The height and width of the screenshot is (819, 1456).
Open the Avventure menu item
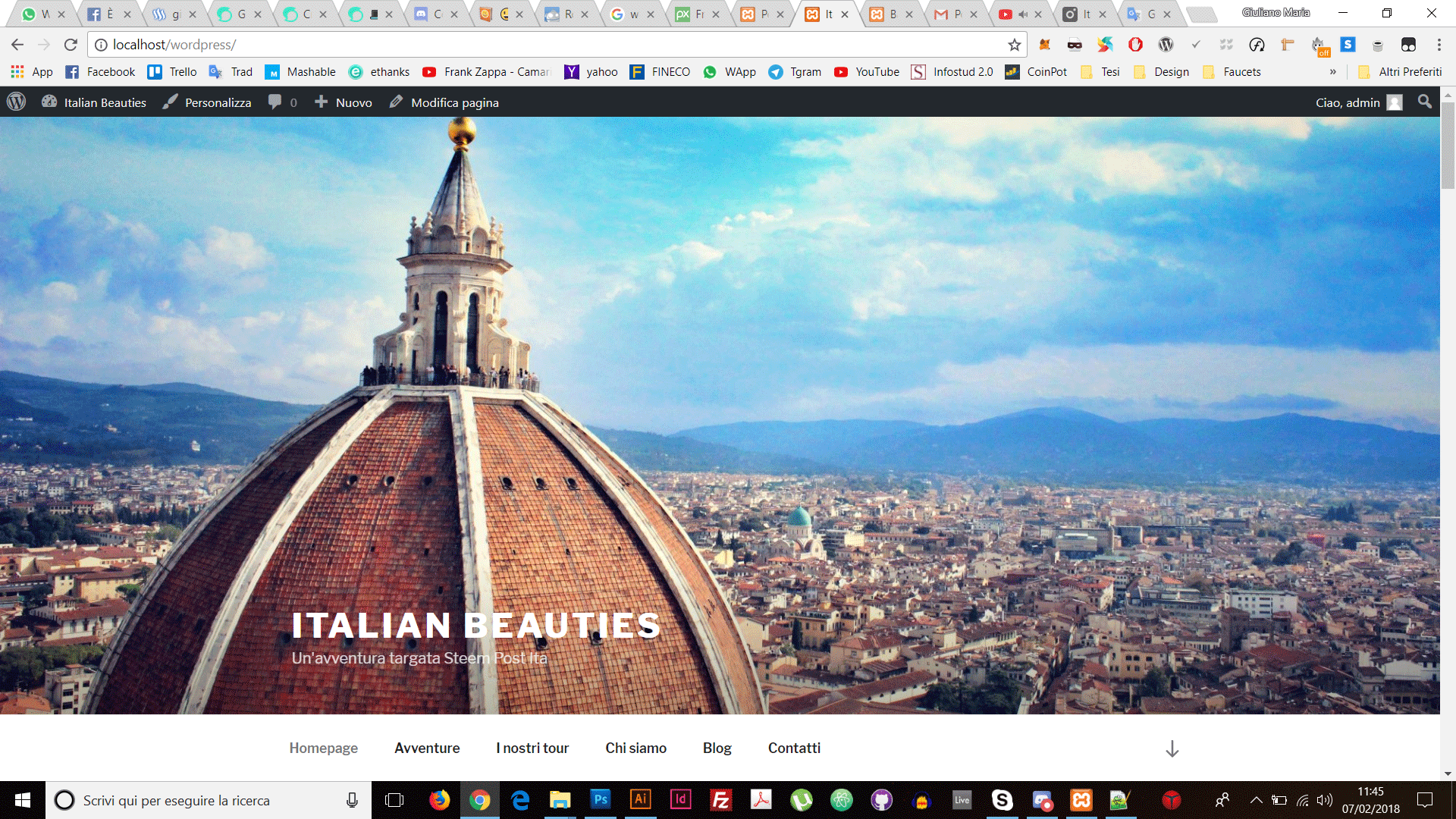(x=427, y=748)
